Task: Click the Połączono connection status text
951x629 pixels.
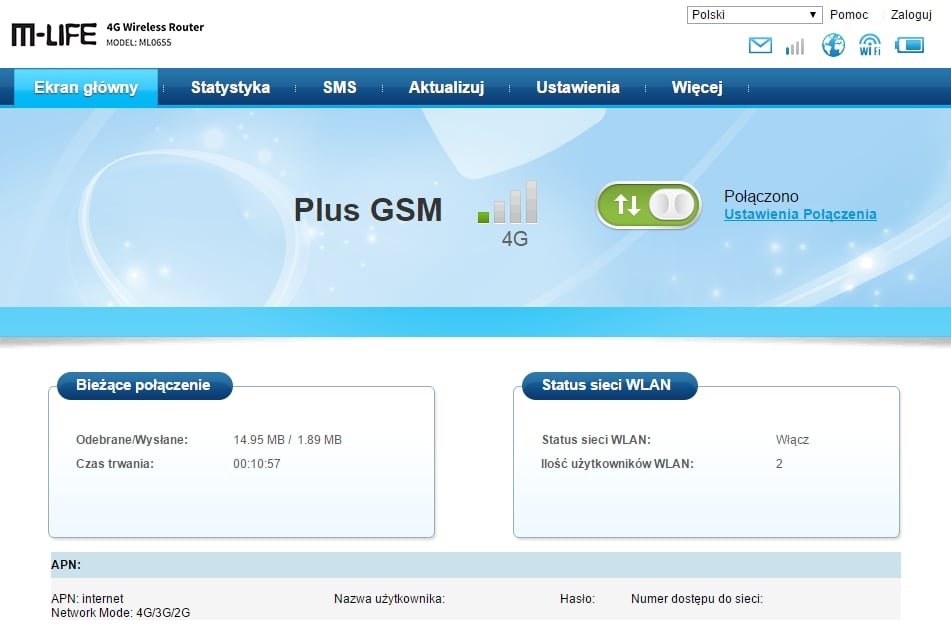Action: point(761,196)
